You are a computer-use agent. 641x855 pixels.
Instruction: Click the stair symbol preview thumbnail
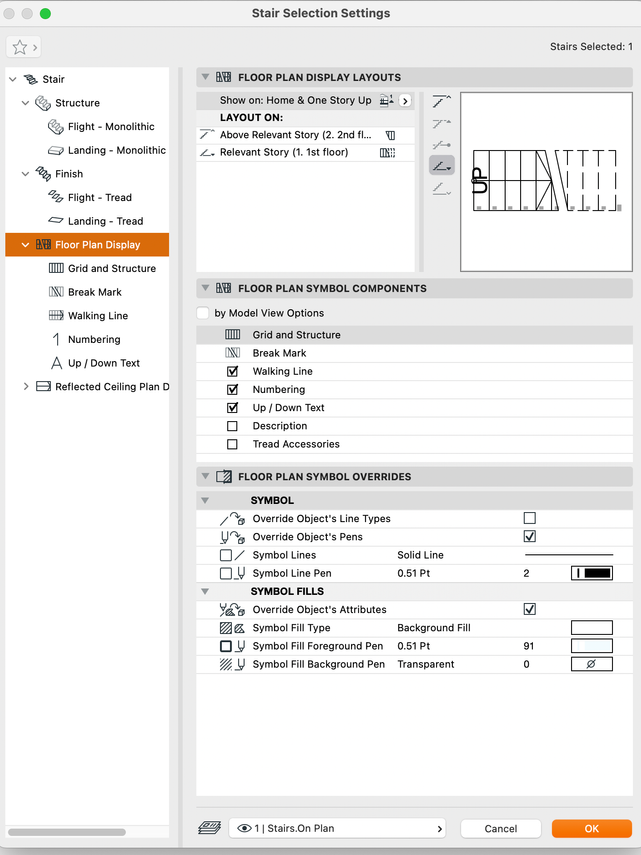click(546, 182)
